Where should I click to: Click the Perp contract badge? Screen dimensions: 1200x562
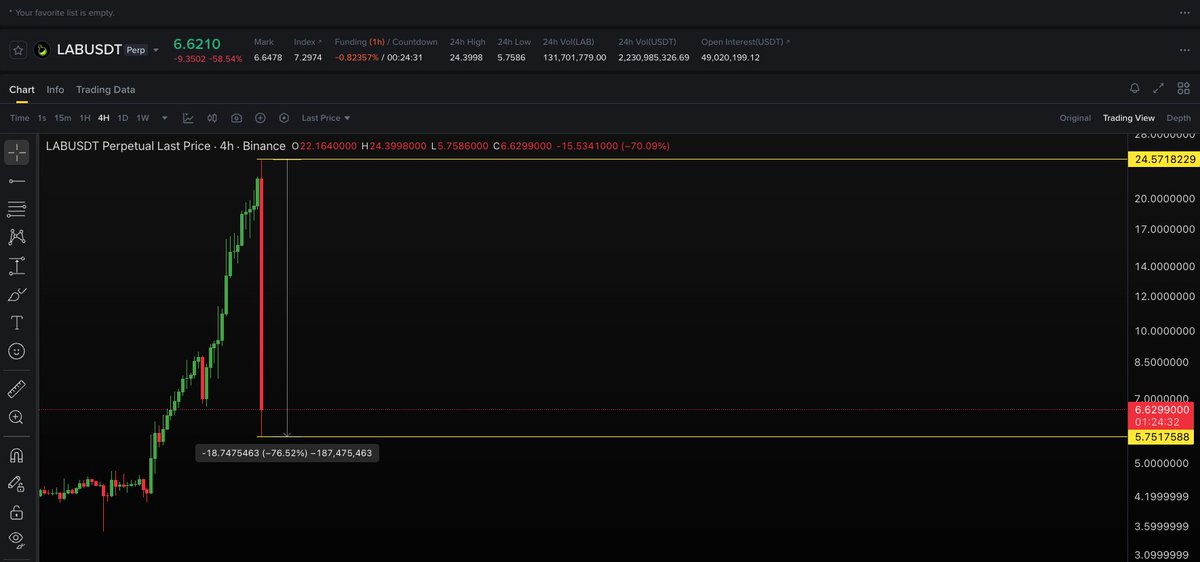[x=136, y=50]
